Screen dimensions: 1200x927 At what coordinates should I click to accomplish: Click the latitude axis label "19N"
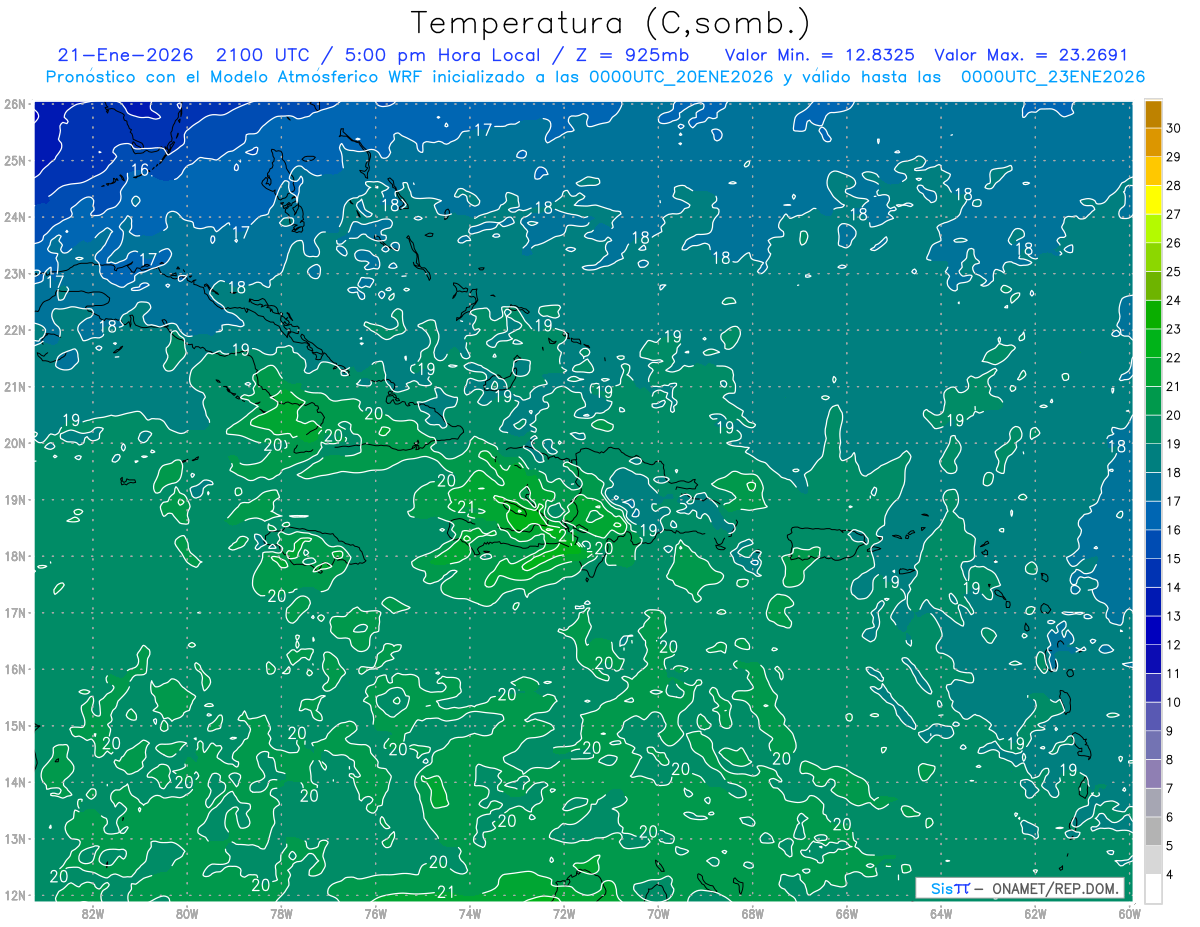click(15, 499)
